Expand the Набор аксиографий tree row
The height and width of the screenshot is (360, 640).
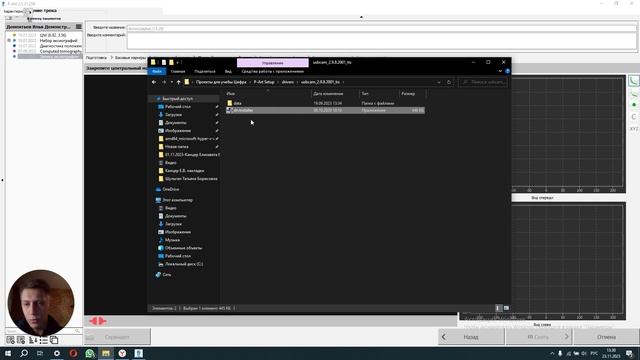pos(9,40)
